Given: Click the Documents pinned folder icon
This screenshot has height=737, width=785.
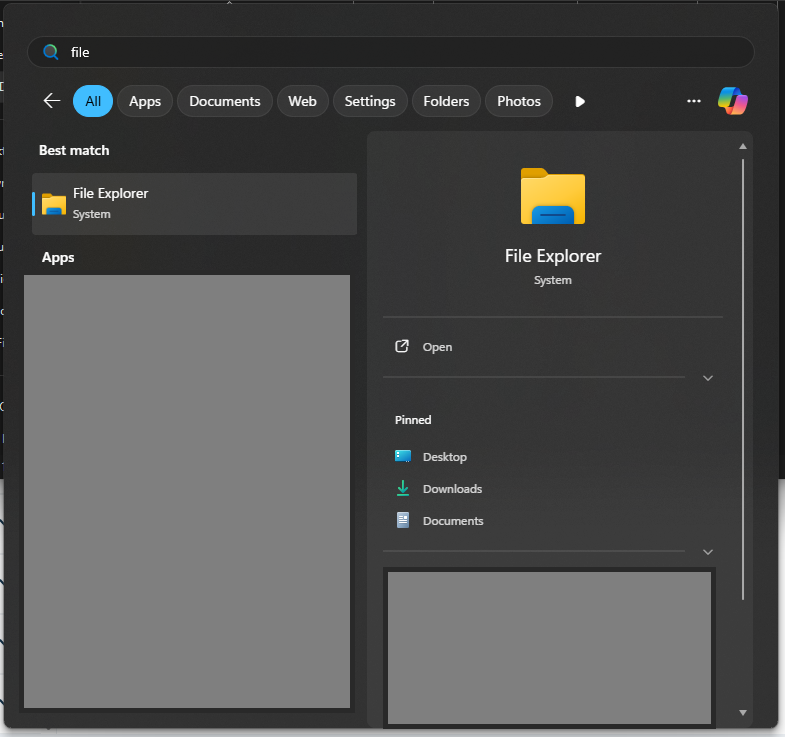Looking at the screenshot, I should point(403,520).
